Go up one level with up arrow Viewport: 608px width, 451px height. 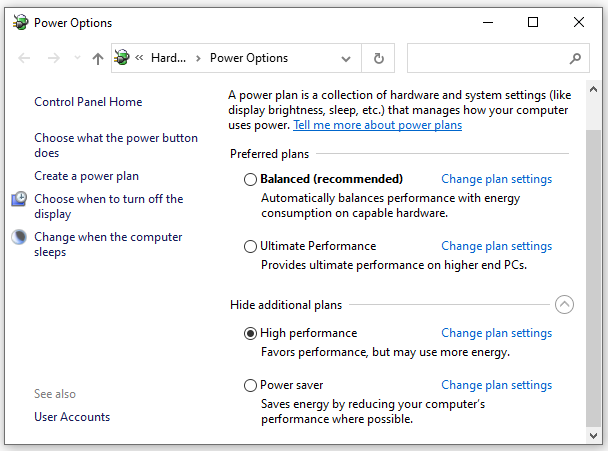(98, 59)
